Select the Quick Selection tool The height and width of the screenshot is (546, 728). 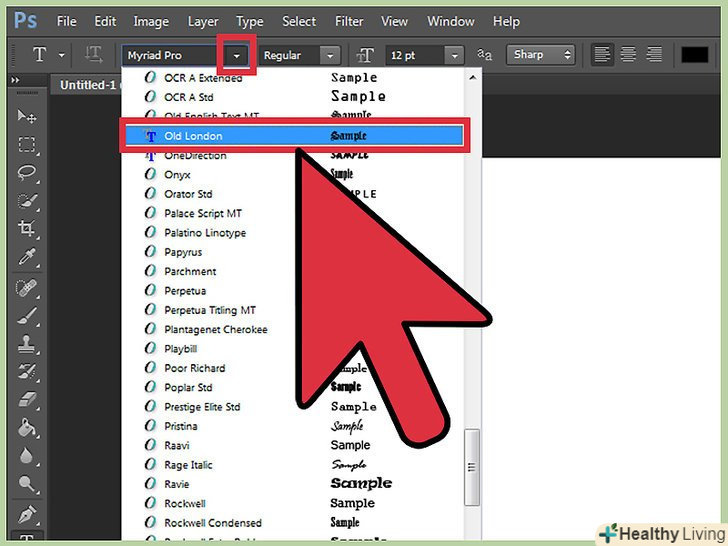point(26,201)
